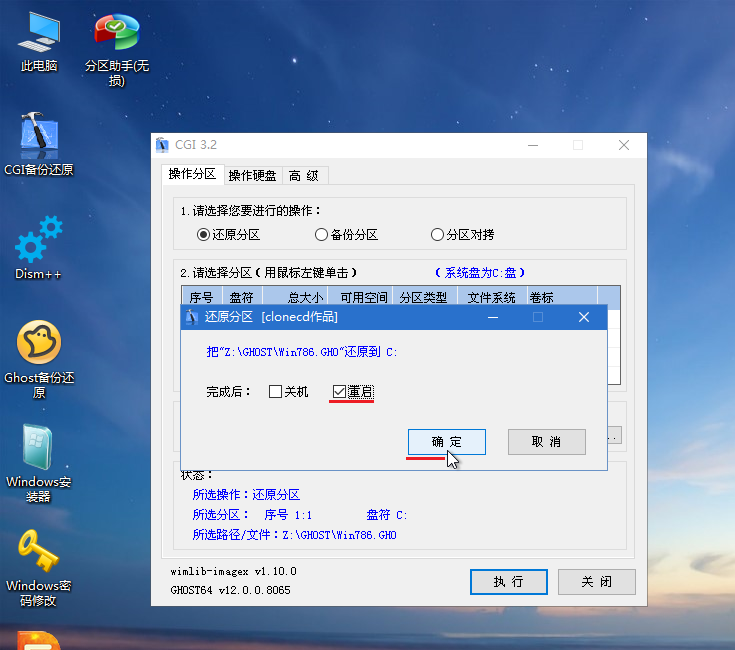Open Windows安装器 desktop icon
Viewport: 735px width, 650px height.
click(38, 463)
